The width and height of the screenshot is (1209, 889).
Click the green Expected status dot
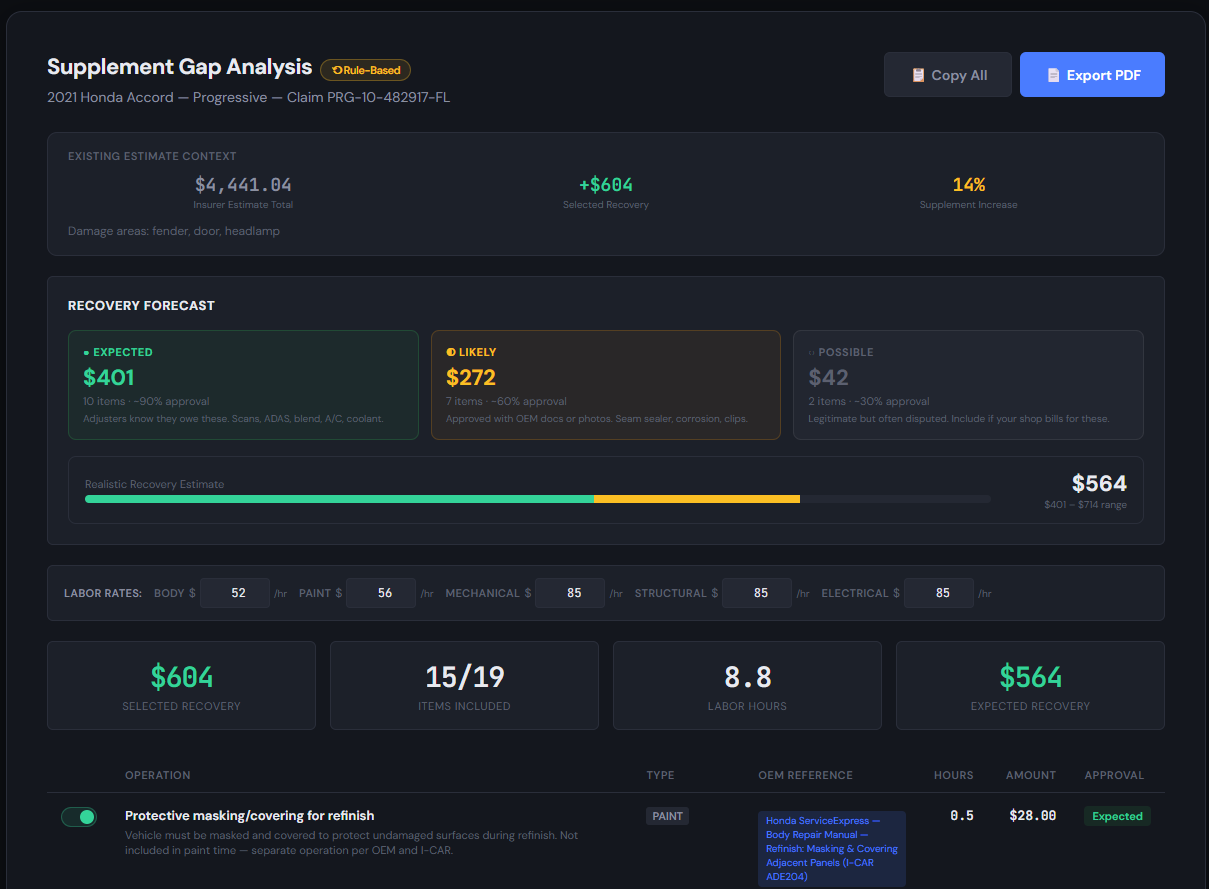(x=86, y=353)
